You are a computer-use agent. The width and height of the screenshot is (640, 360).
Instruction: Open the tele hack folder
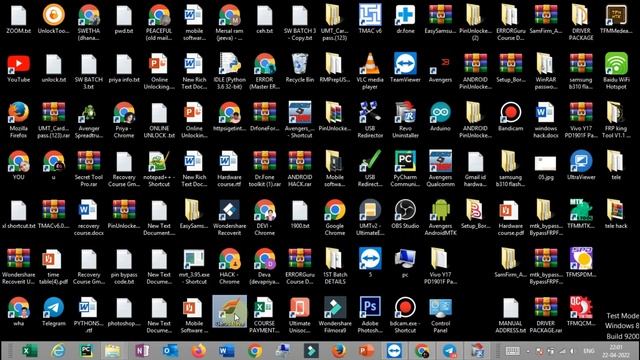point(616,214)
